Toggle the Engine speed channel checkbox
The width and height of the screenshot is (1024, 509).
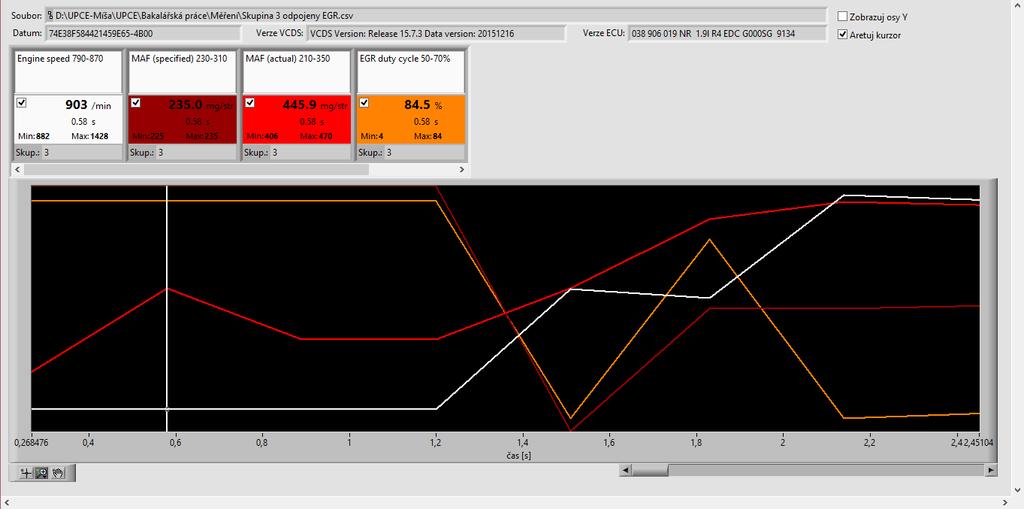point(22,103)
